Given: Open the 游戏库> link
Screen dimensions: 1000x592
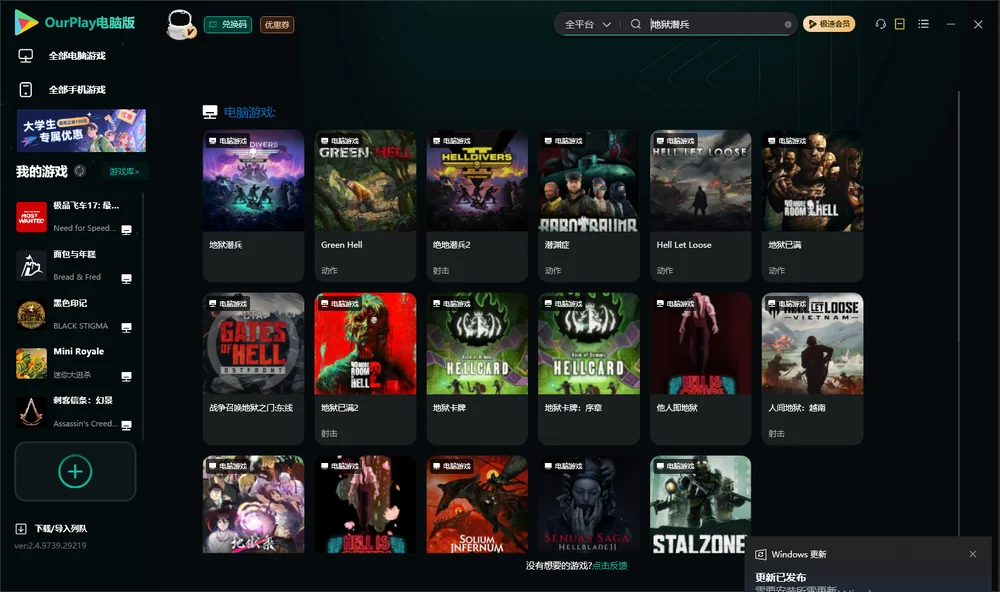Looking at the screenshot, I should pos(124,172).
